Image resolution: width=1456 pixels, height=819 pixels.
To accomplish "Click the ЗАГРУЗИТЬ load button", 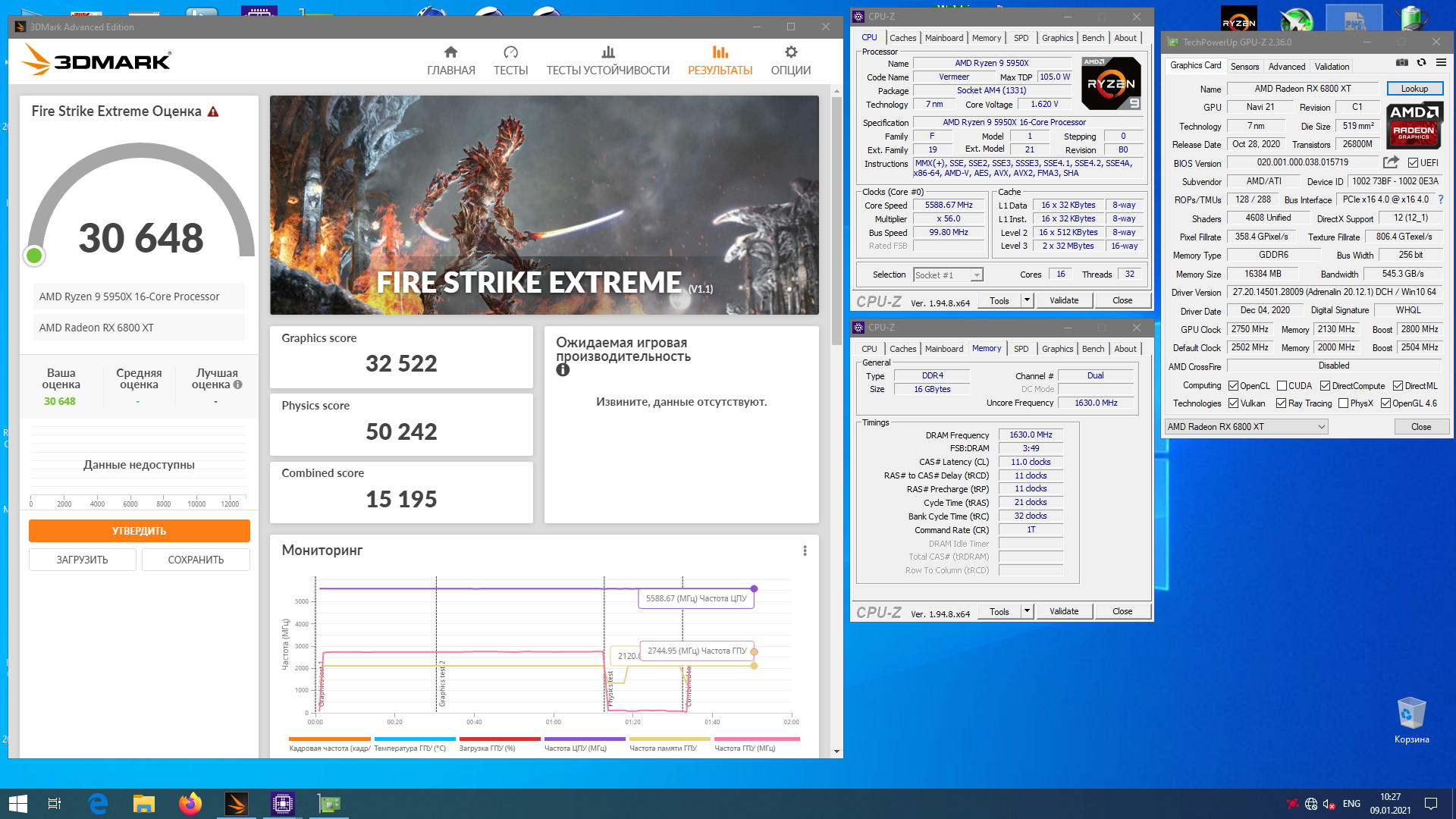I will tap(82, 560).
